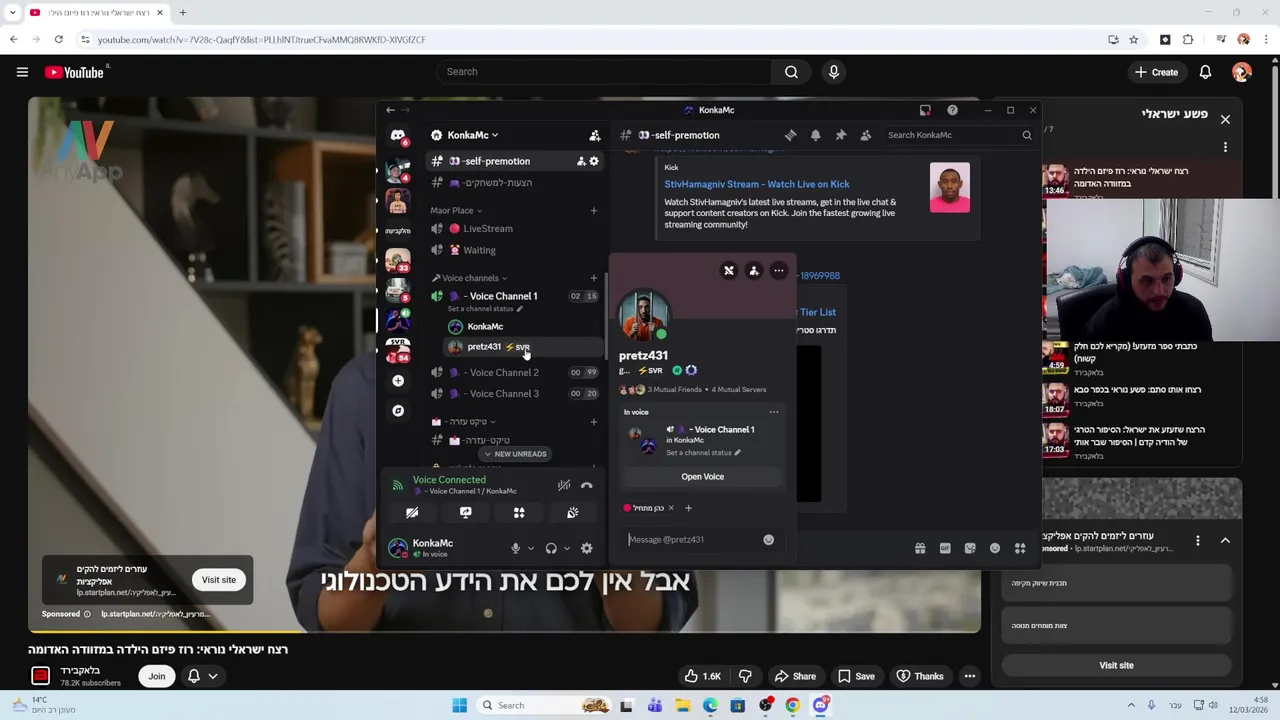Open Windows Start menu on taskbar
Screen dimensions: 1280x720
pos(460,705)
